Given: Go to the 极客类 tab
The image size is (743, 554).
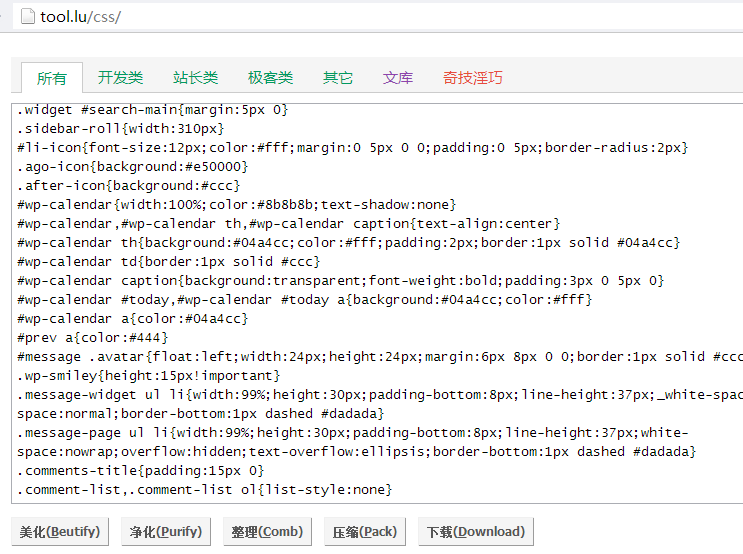Looking at the screenshot, I should click(x=270, y=77).
